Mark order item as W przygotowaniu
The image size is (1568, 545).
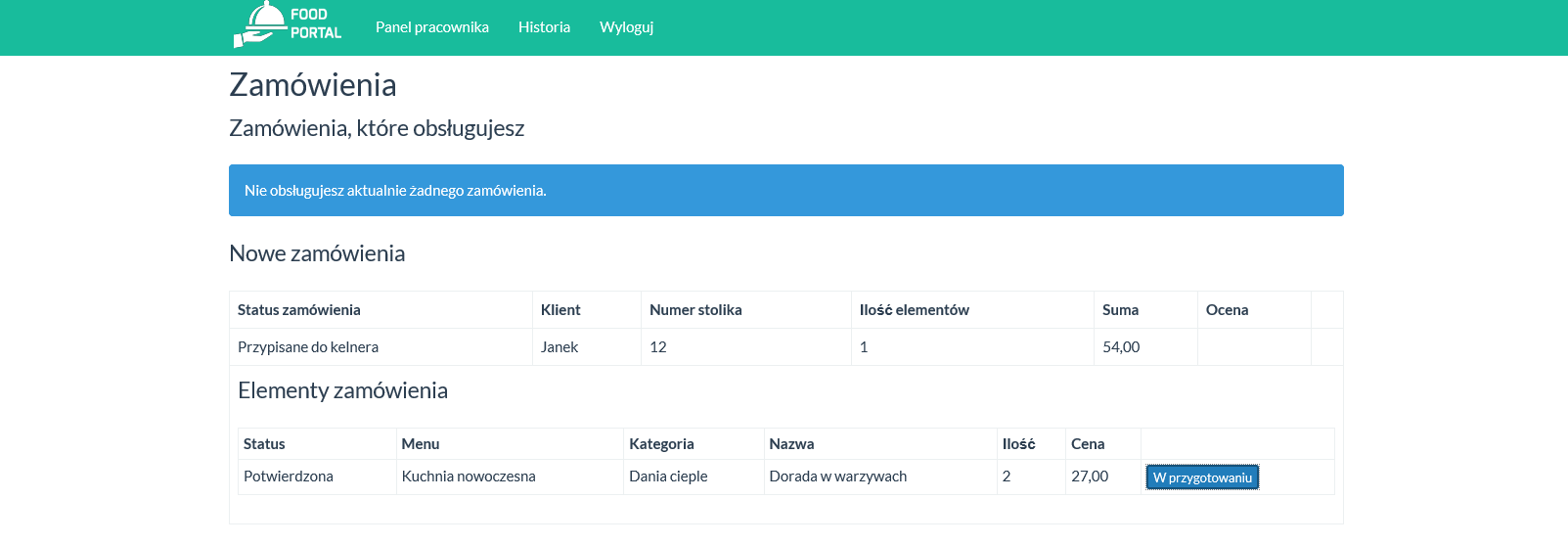pyautogui.click(x=1202, y=477)
